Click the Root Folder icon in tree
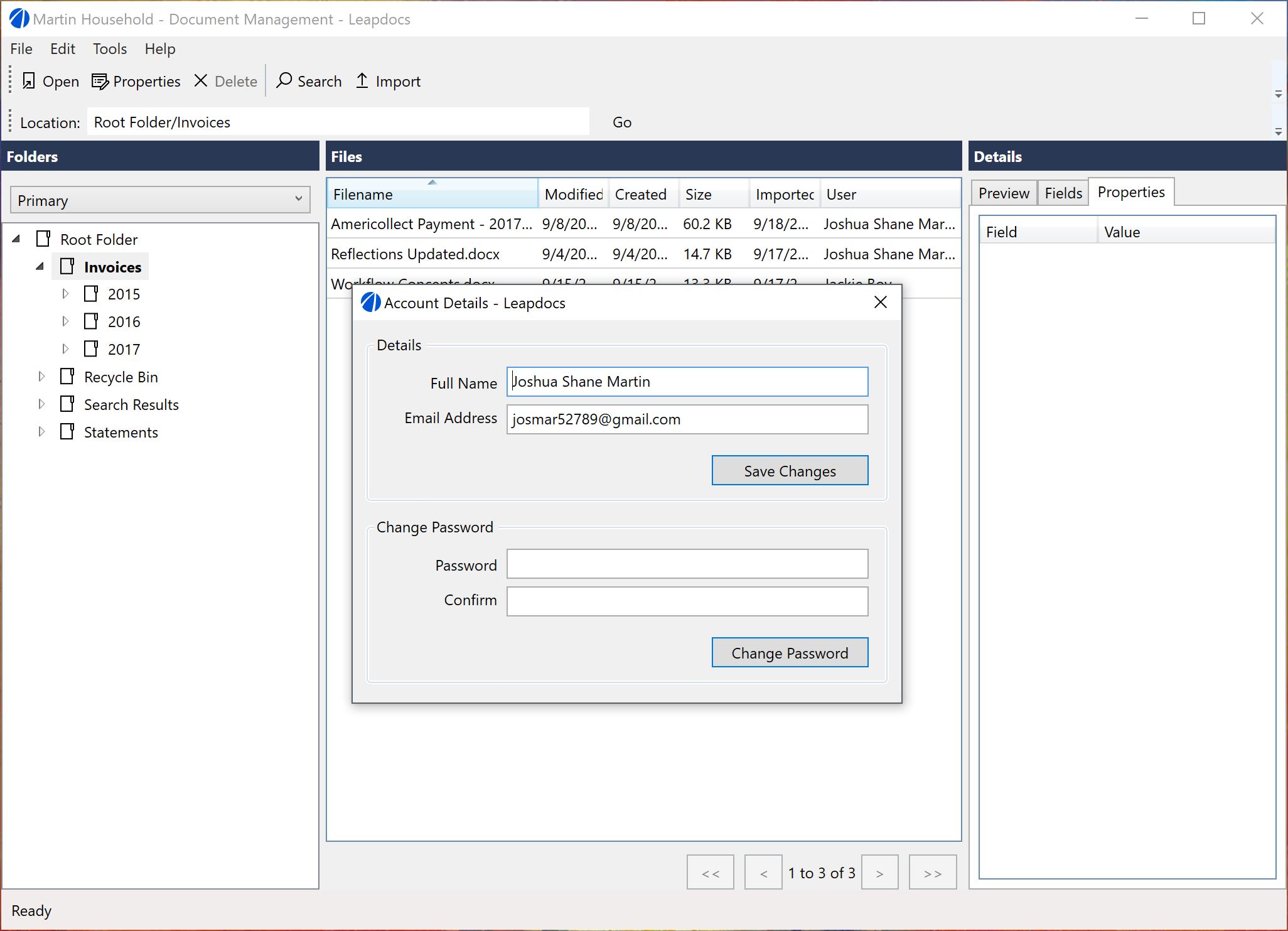 [x=43, y=239]
